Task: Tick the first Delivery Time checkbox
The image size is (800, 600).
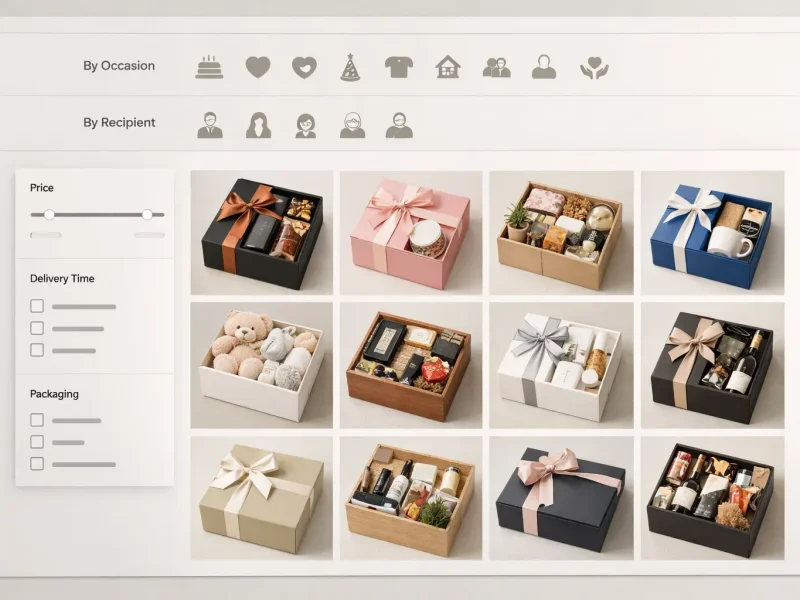Action: pos(37,306)
